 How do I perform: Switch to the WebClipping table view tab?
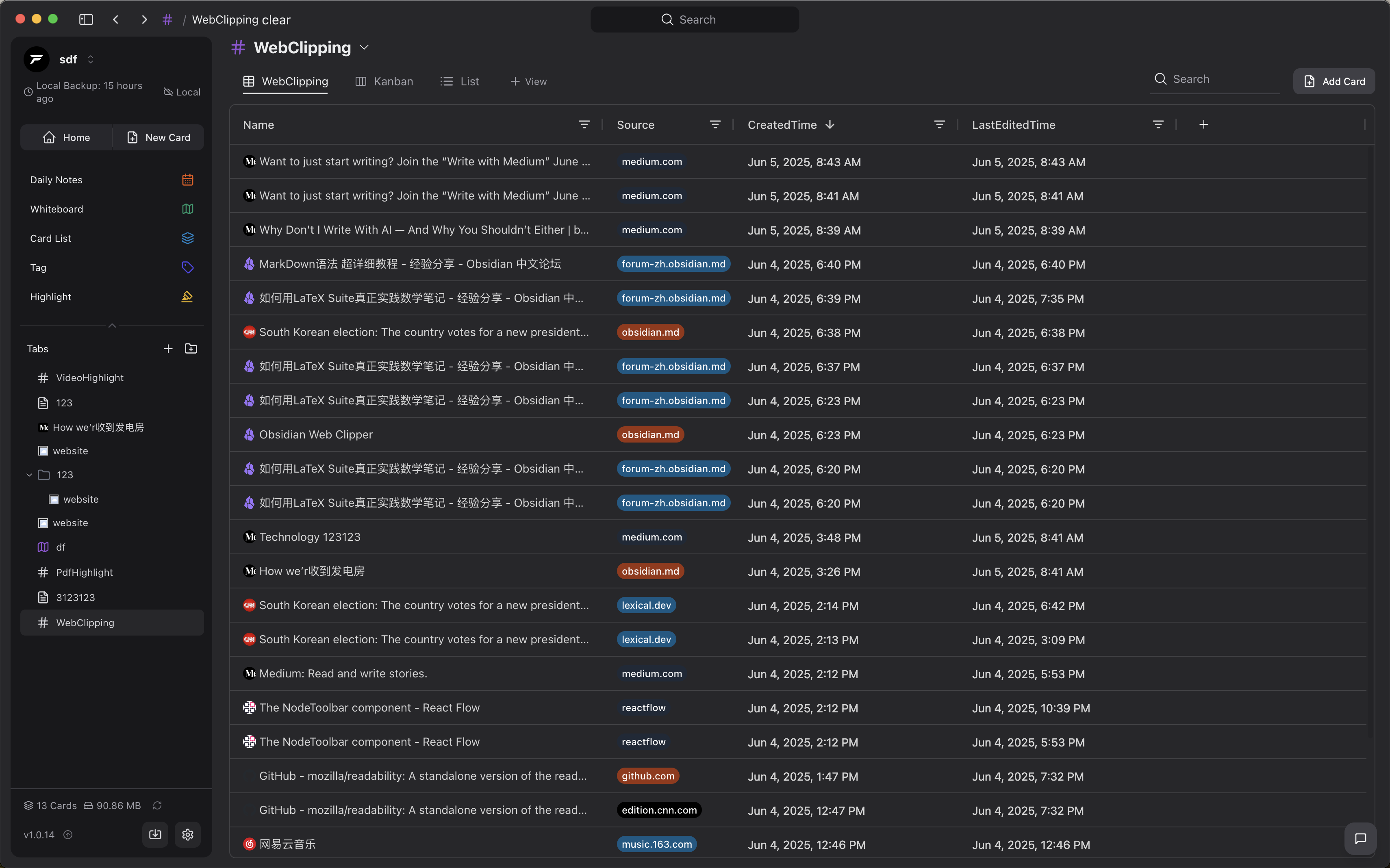click(285, 82)
